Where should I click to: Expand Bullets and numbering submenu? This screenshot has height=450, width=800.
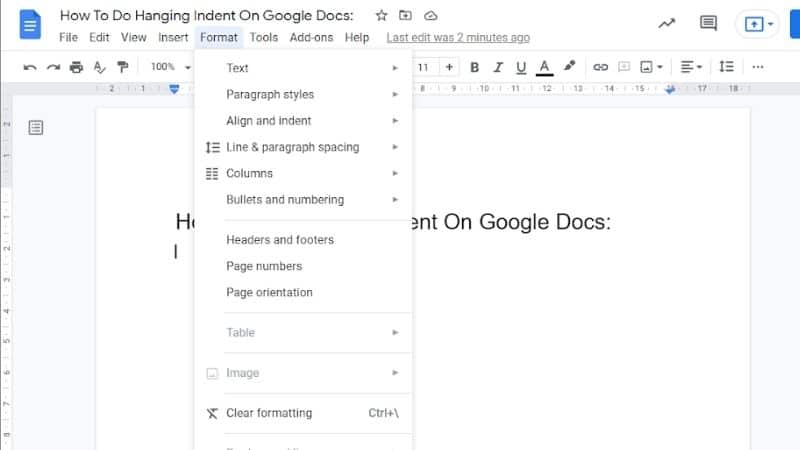[303, 199]
